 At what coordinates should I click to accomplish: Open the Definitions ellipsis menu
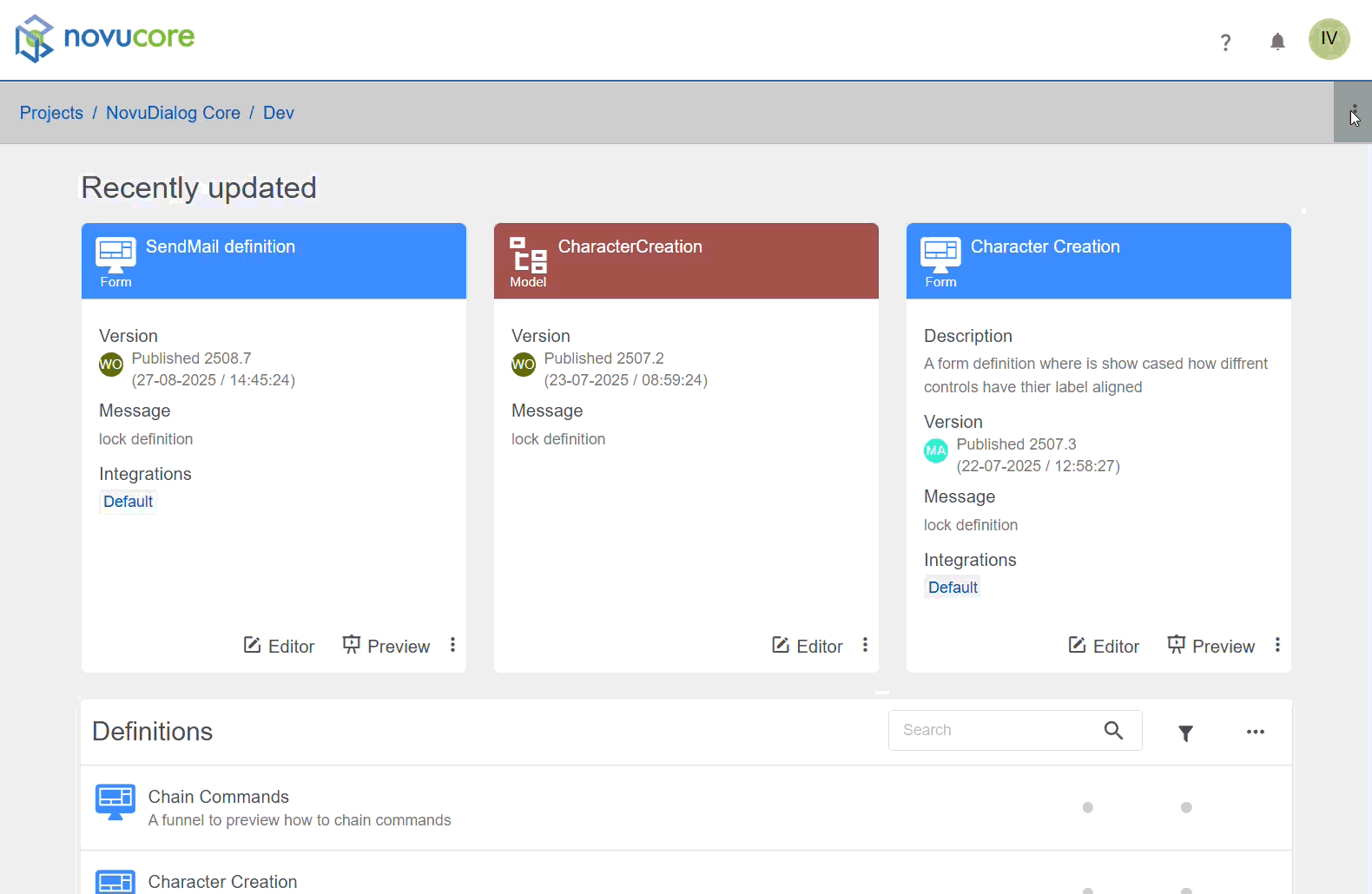pos(1255,732)
